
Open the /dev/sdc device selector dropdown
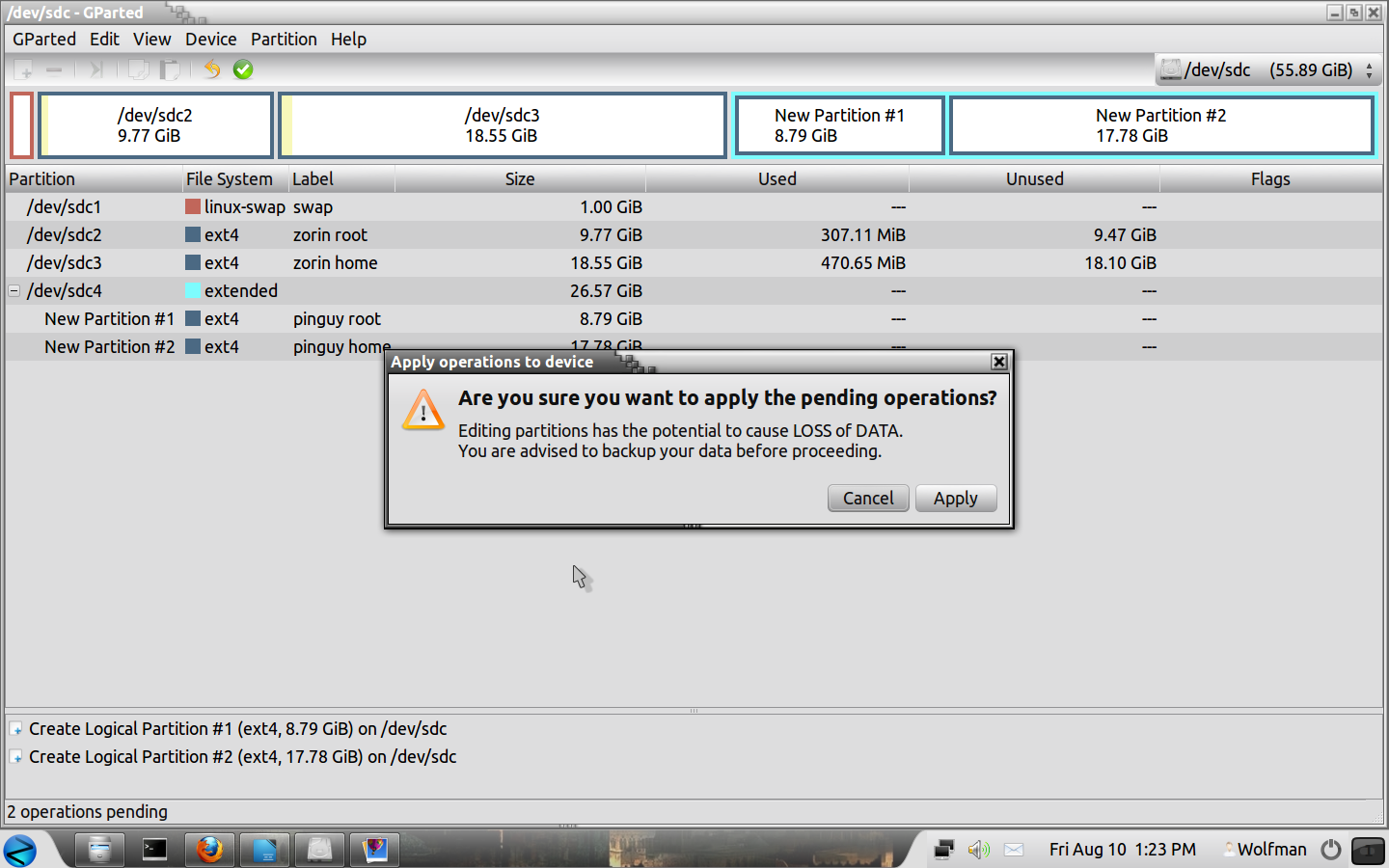tap(1267, 70)
